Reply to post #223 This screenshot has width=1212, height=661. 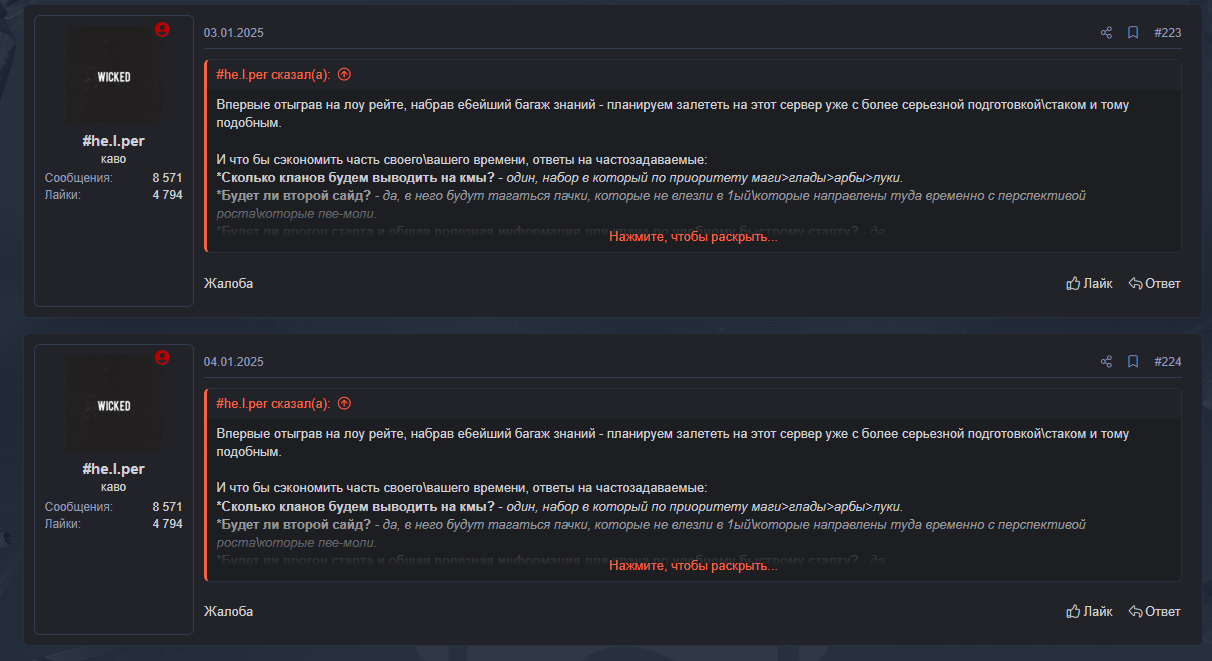(1154, 283)
